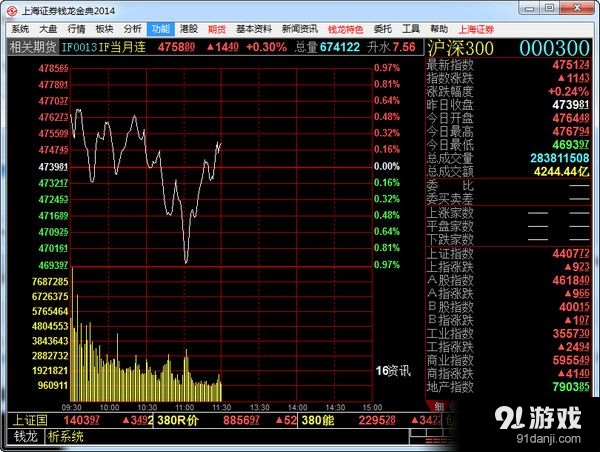This screenshot has height=452, width=600.
Task: Open the 系统 menu
Action: (x=20, y=29)
